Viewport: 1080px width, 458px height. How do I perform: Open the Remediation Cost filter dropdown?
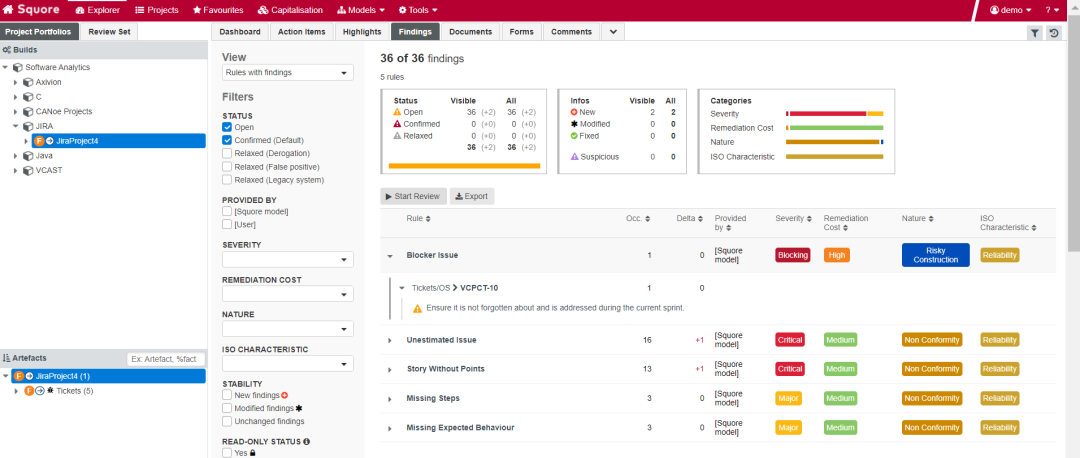pyautogui.click(x=288, y=295)
